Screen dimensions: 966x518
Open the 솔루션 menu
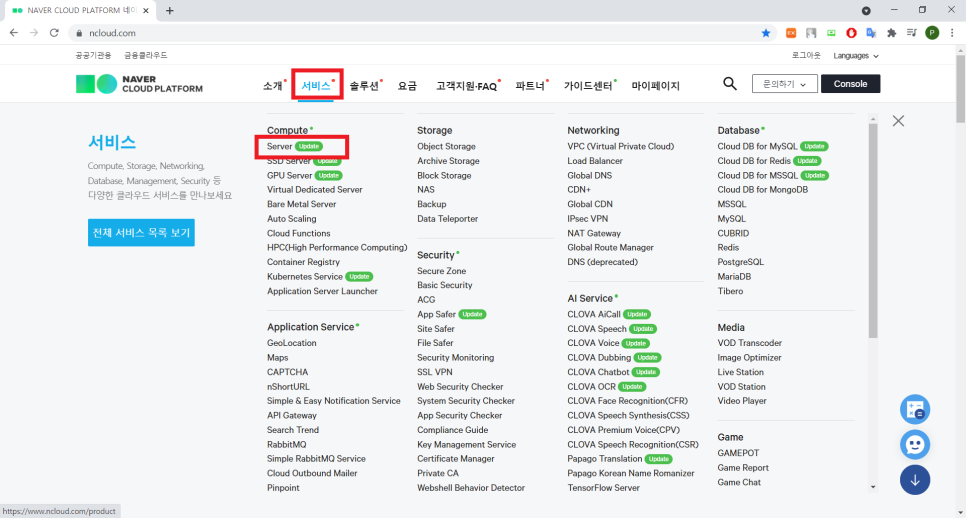[364, 86]
